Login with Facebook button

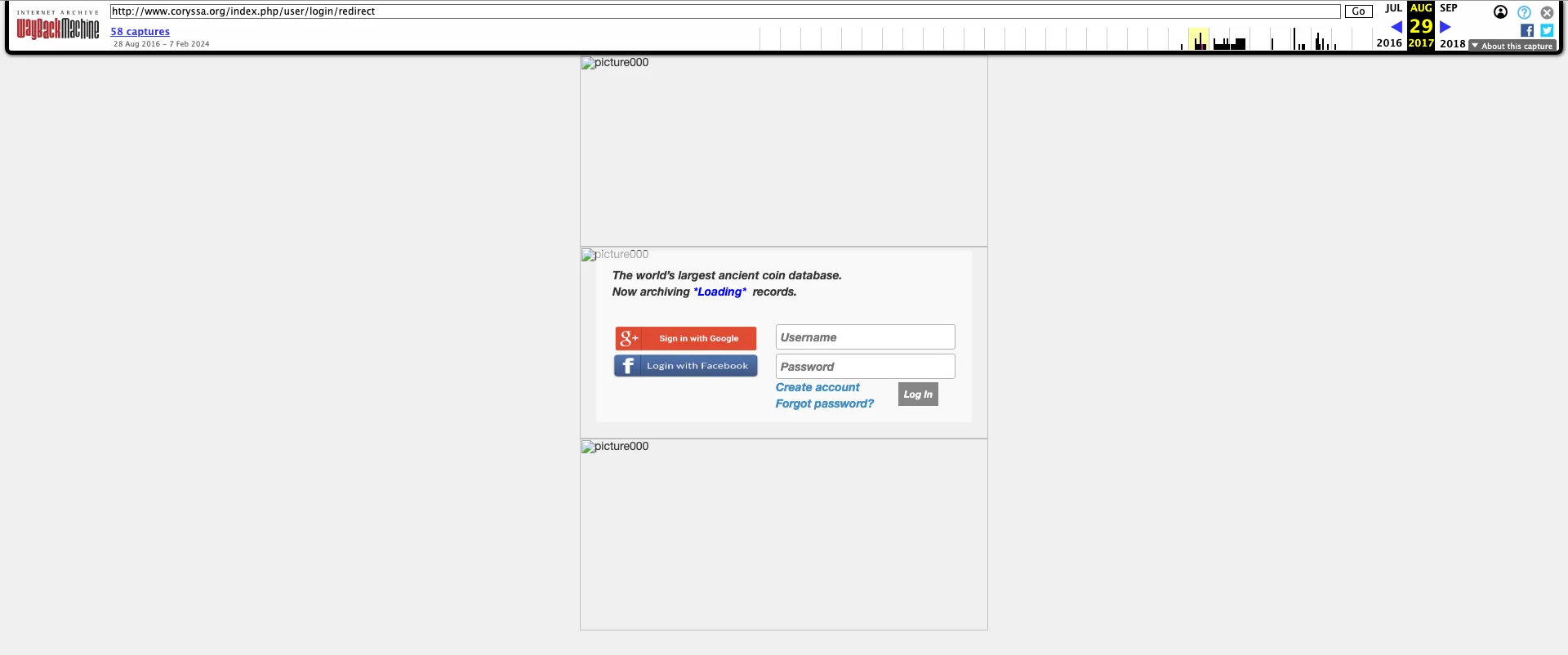[686, 366]
